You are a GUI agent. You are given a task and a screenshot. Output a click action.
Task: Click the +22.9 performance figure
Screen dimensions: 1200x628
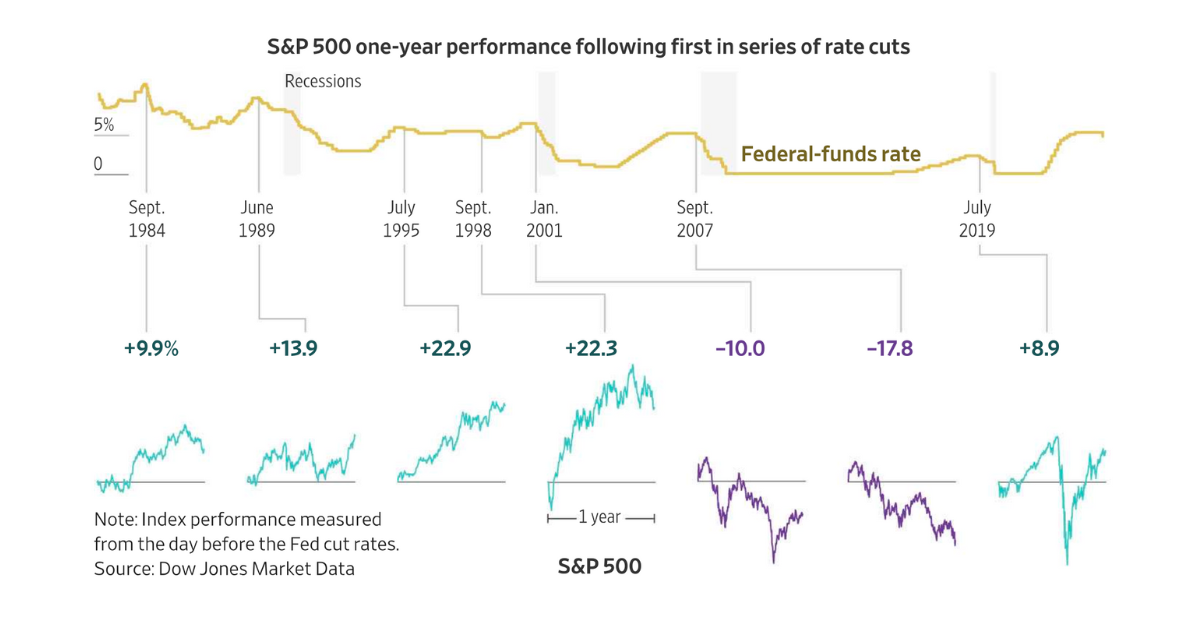[445, 348]
